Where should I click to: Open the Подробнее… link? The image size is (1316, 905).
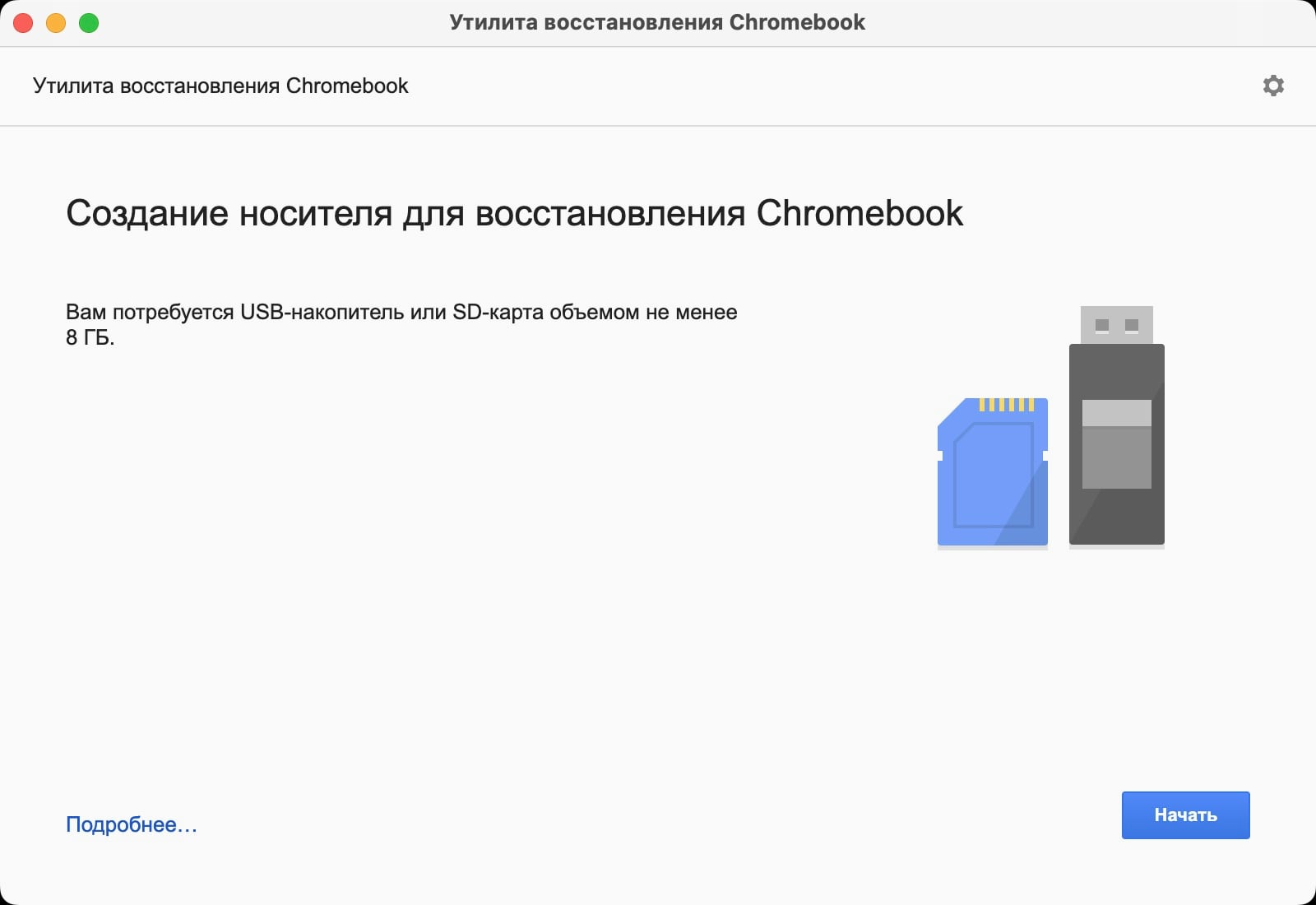click(x=132, y=824)
